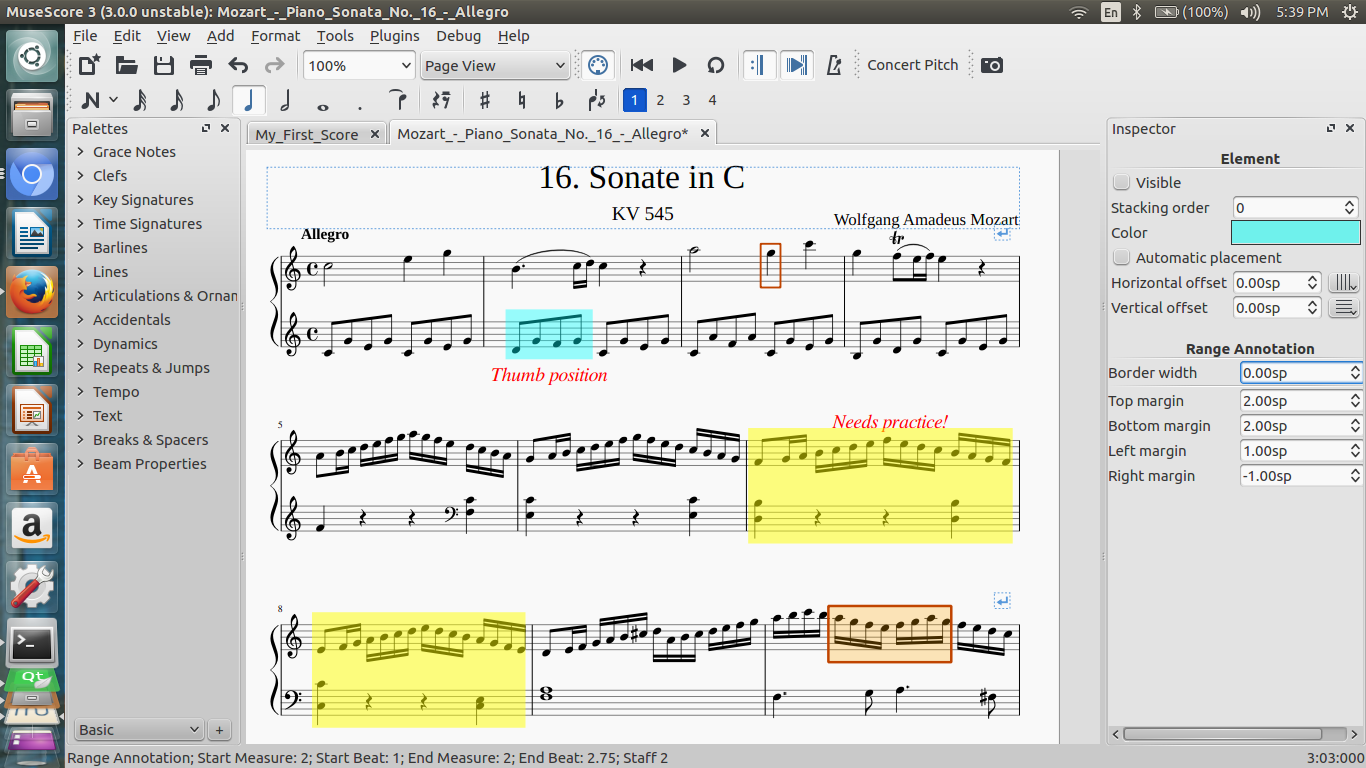Close the My_First_Score tab
This screenshot has width=1366, height=768.
pyautogui.click(x=375, y=134)
